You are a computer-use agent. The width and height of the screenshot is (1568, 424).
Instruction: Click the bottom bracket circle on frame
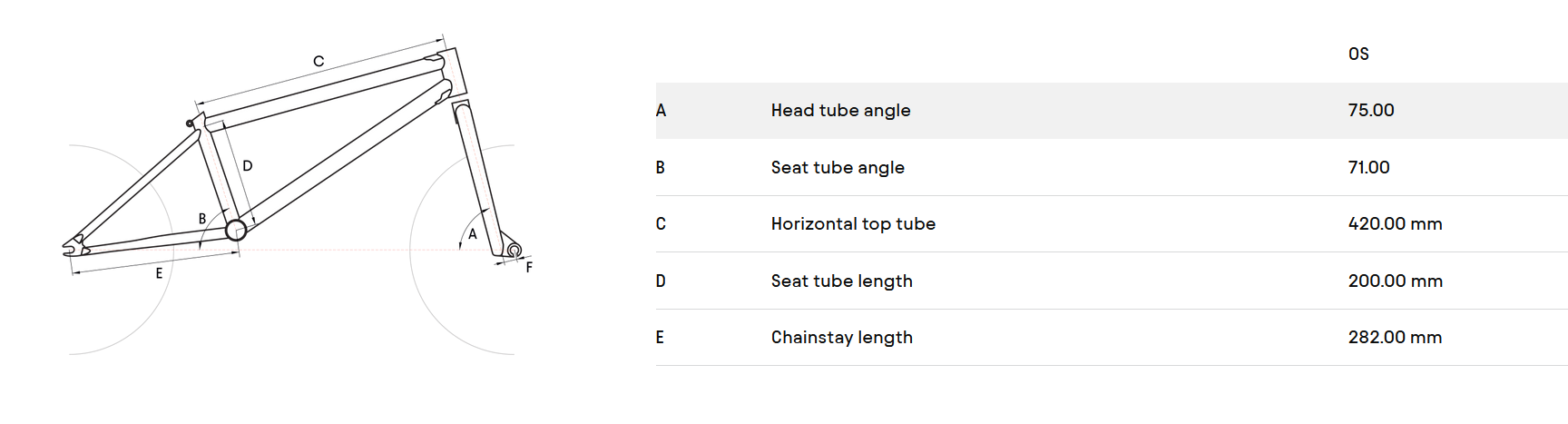pos(236,230)
